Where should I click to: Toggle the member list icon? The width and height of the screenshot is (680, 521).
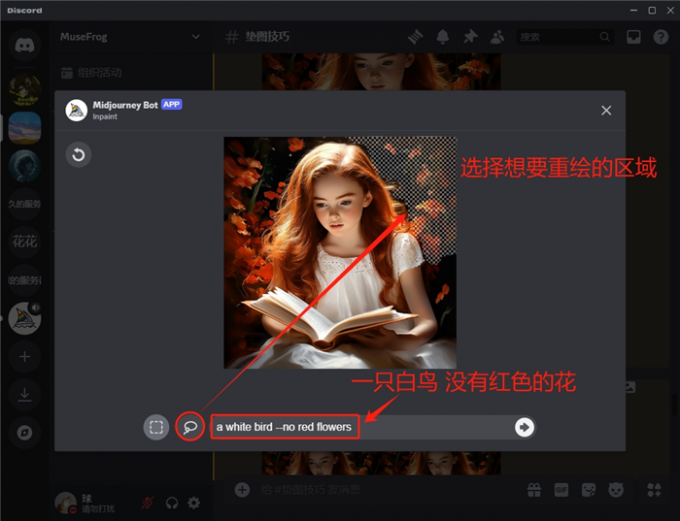497,37
